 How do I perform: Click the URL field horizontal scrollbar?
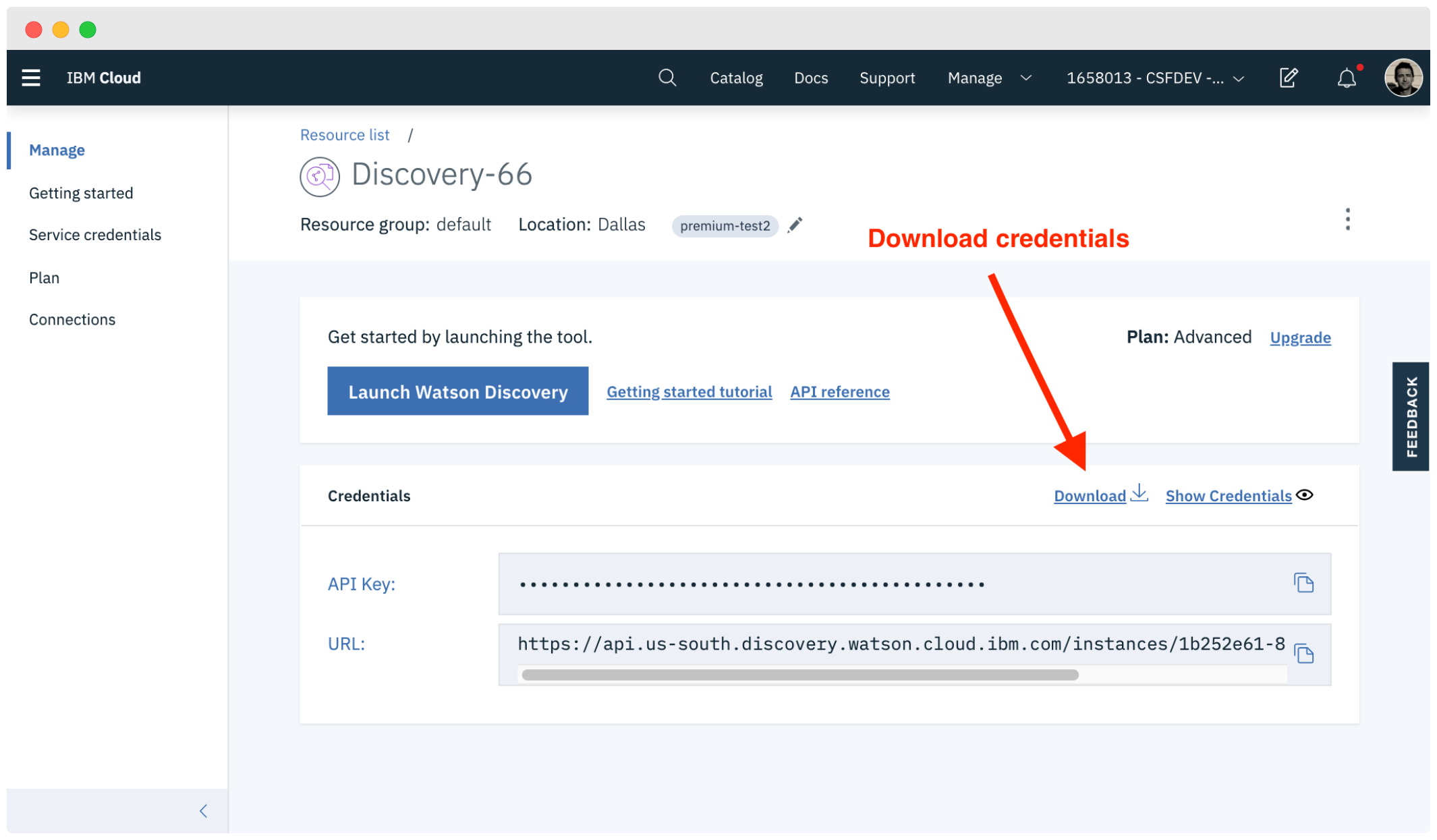(x=799, y=675)
